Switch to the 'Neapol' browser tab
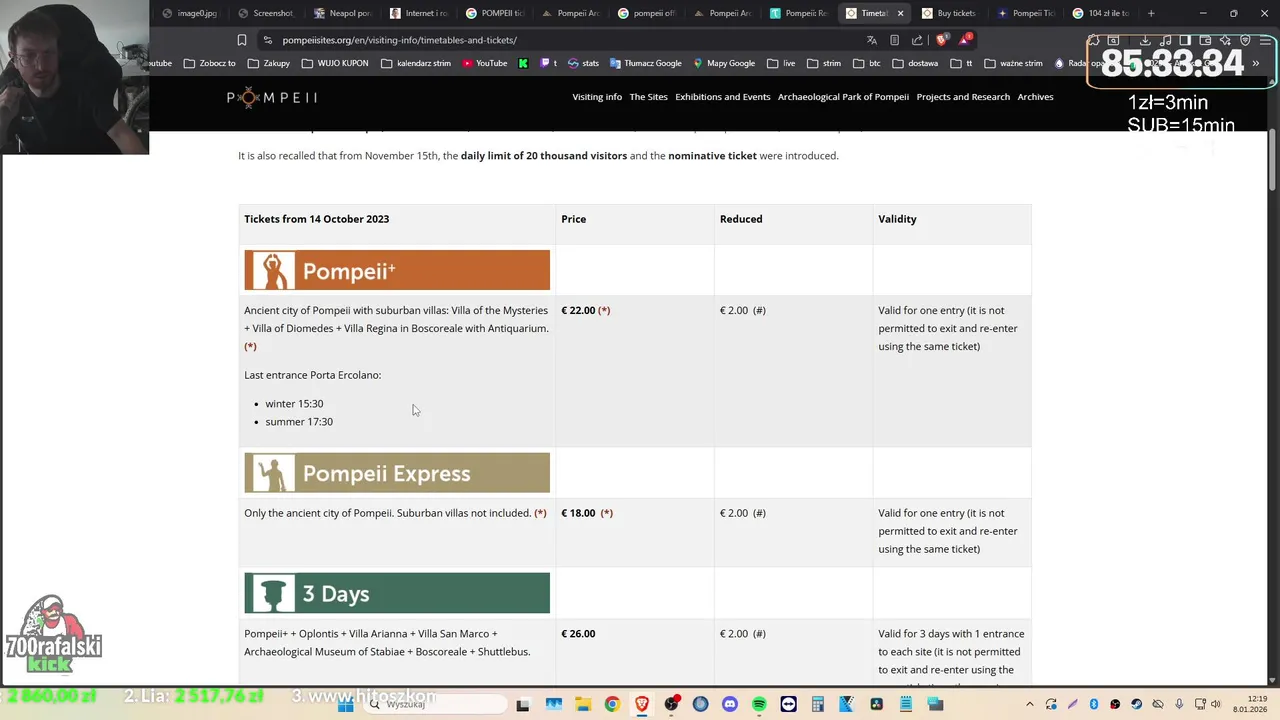1280x720 pixels. [342, 13]
